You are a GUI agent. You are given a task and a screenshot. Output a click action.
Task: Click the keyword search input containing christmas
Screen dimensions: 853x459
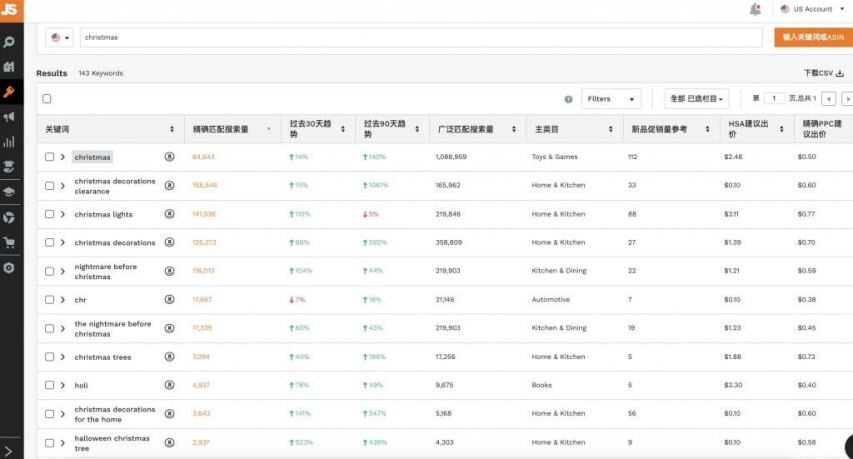pyautogui.click(x=421, y=37)
